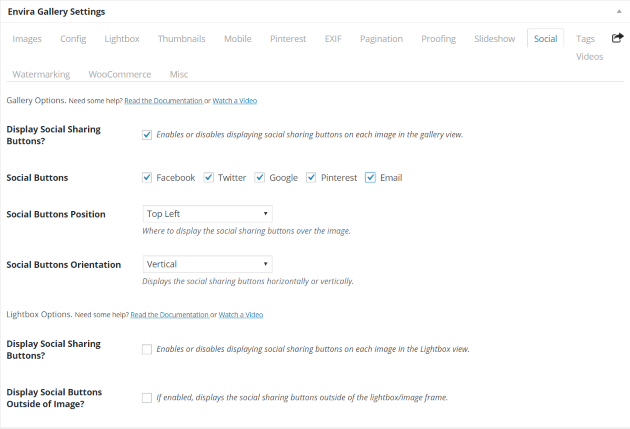This screenshot has width=630, height=429.
Task: Click the Social Buttons Orientation label
Action: tap(63, 265)
